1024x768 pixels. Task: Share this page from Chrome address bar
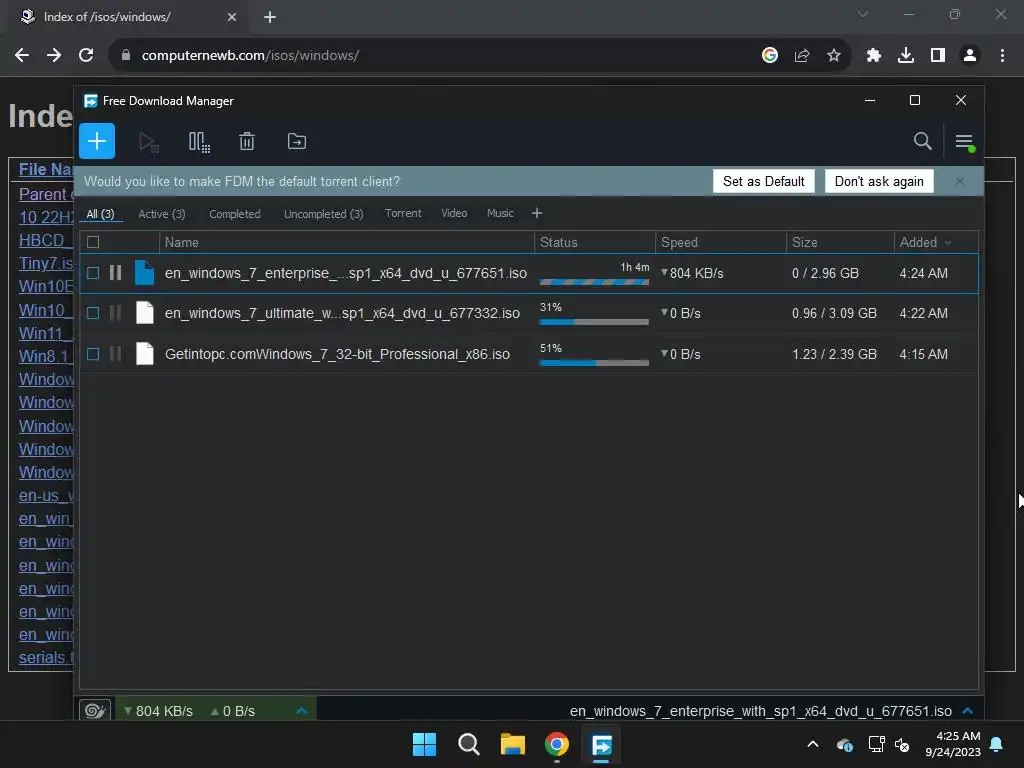coord(802,56)
